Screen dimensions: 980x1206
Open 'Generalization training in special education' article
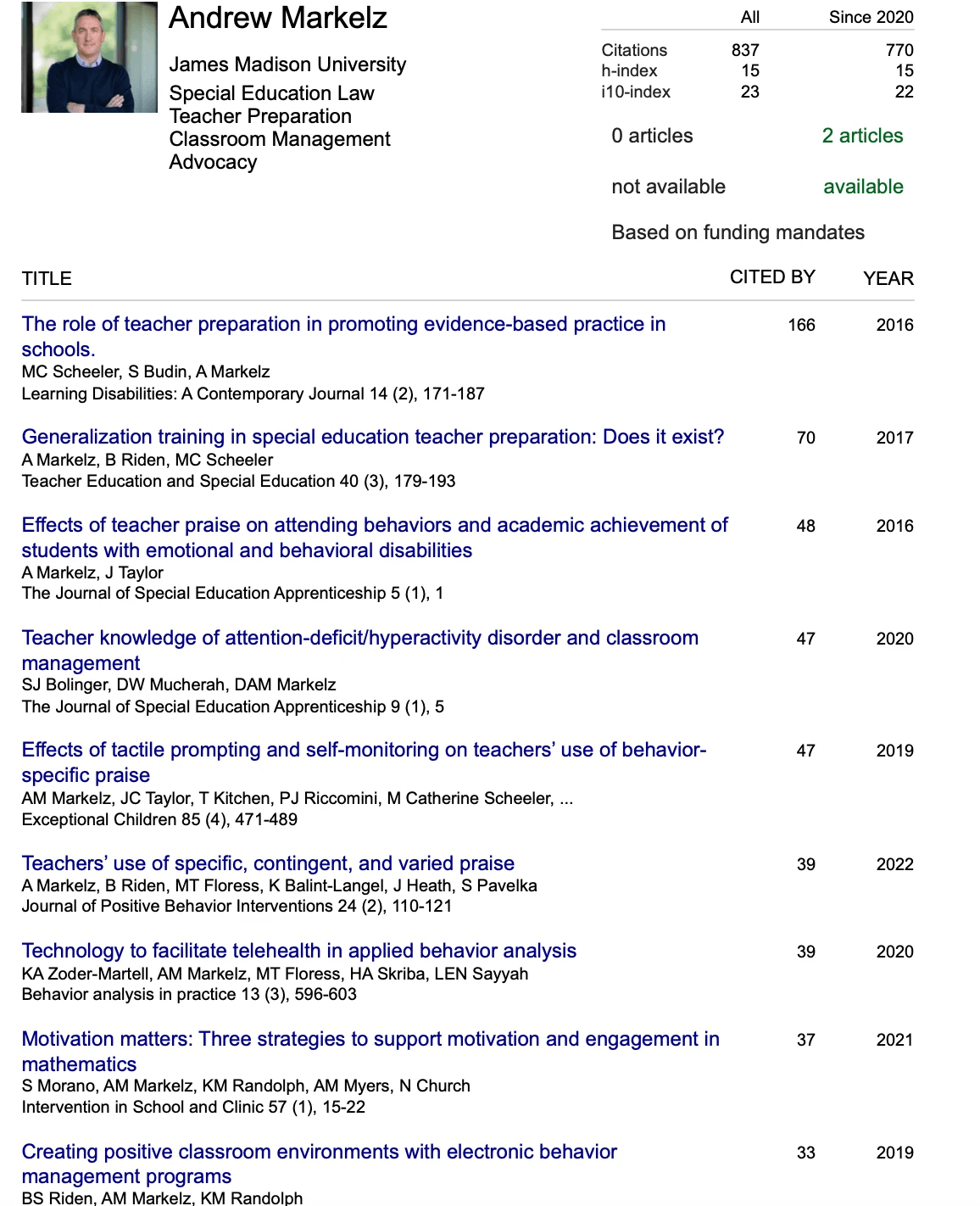click(x=373, y=438)
